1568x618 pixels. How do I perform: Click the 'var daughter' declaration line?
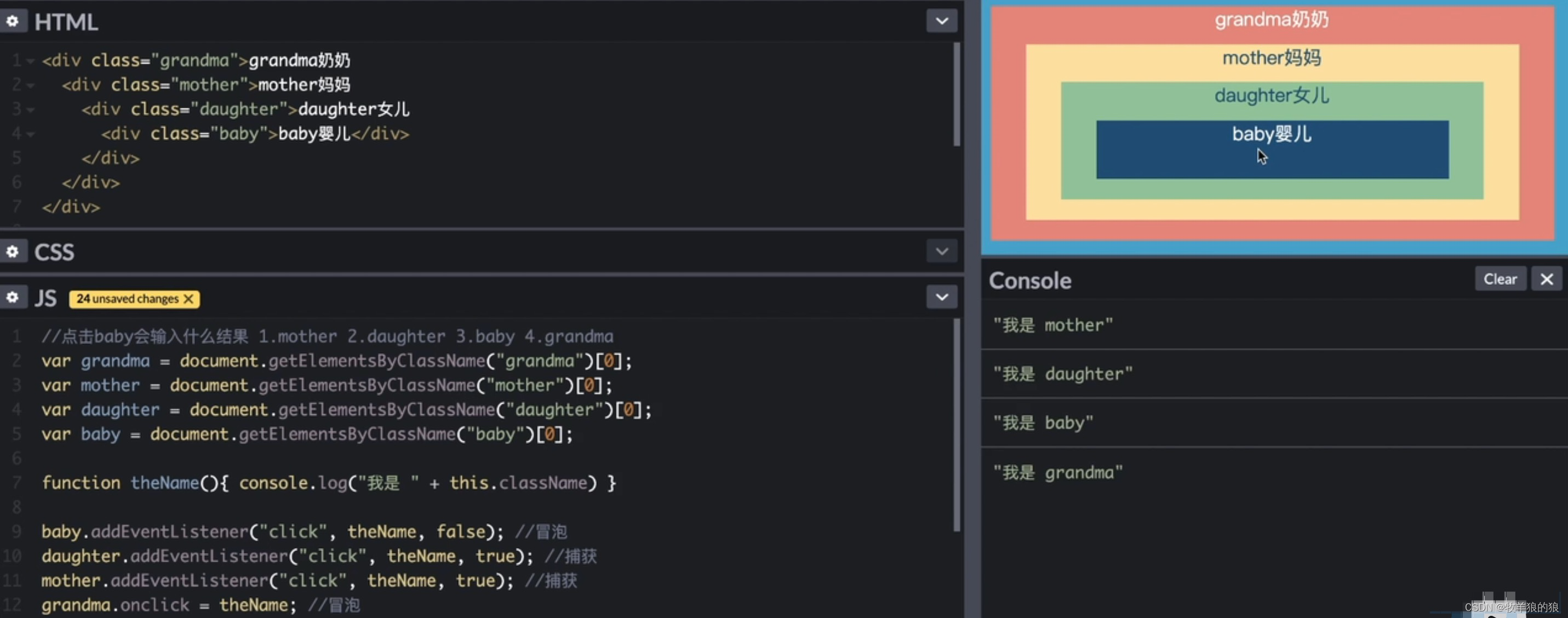point(346,409)
